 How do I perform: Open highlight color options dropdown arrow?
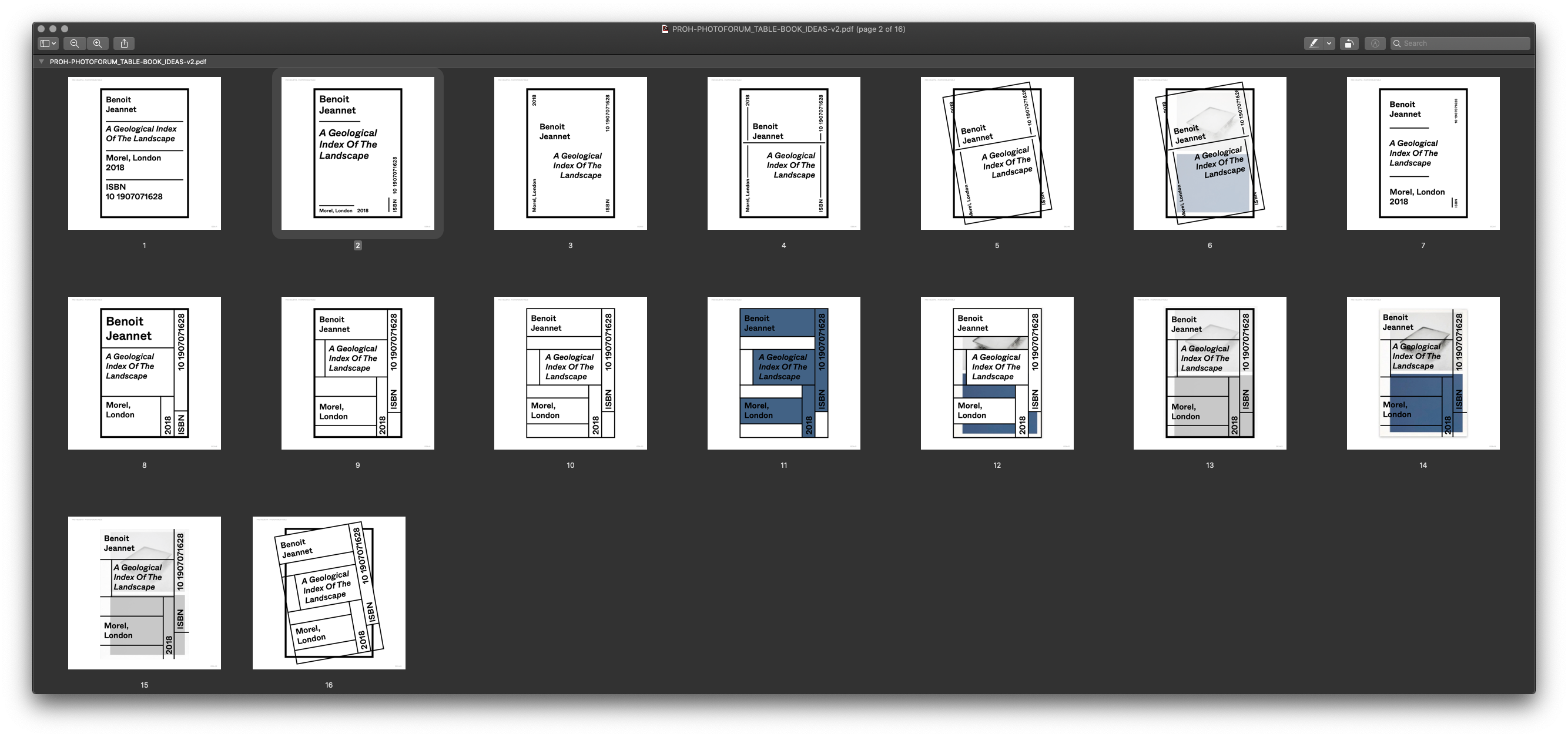point(1329,43)
